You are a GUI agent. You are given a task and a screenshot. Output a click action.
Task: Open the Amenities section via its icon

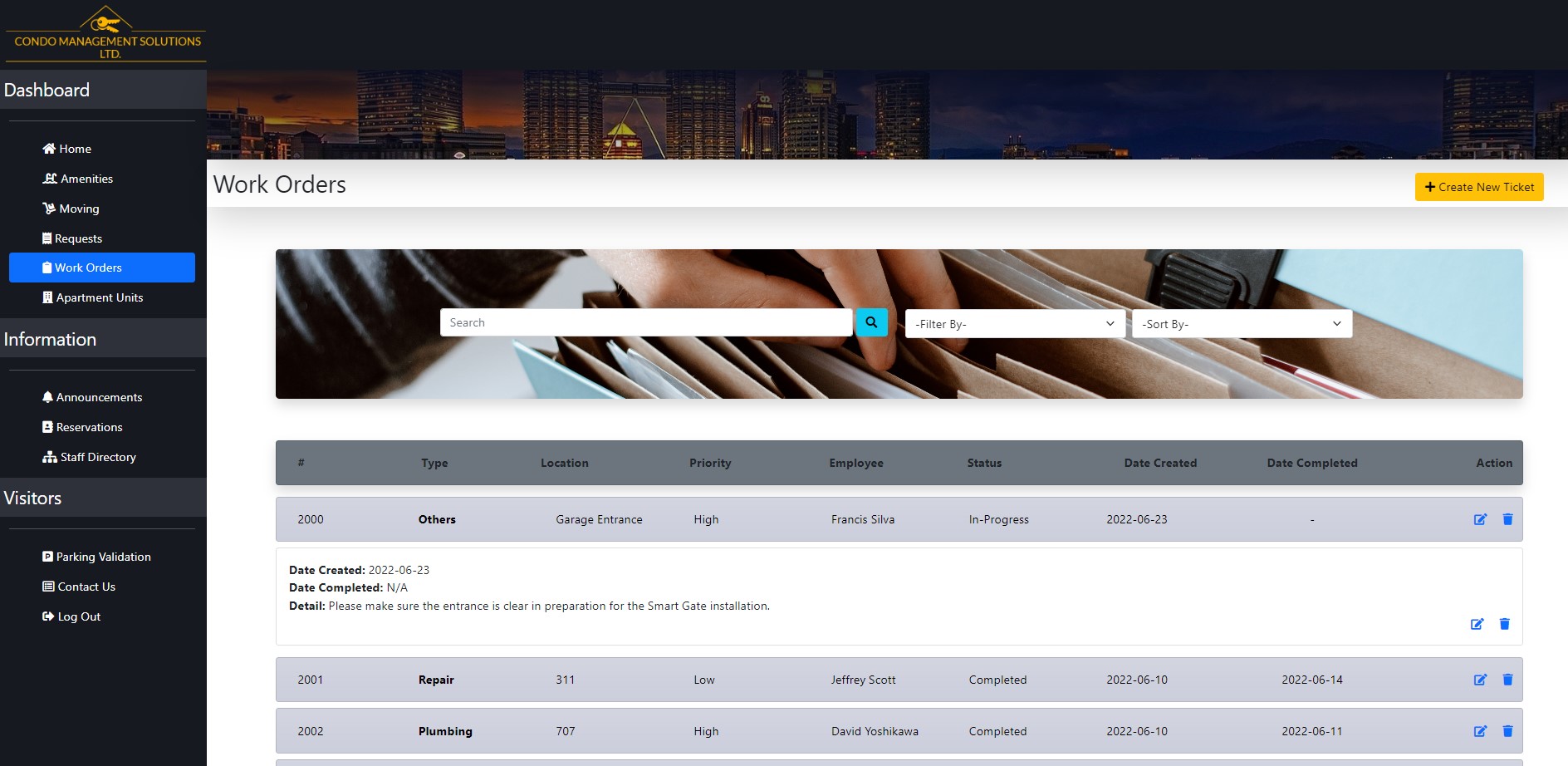tap(49, 179)
